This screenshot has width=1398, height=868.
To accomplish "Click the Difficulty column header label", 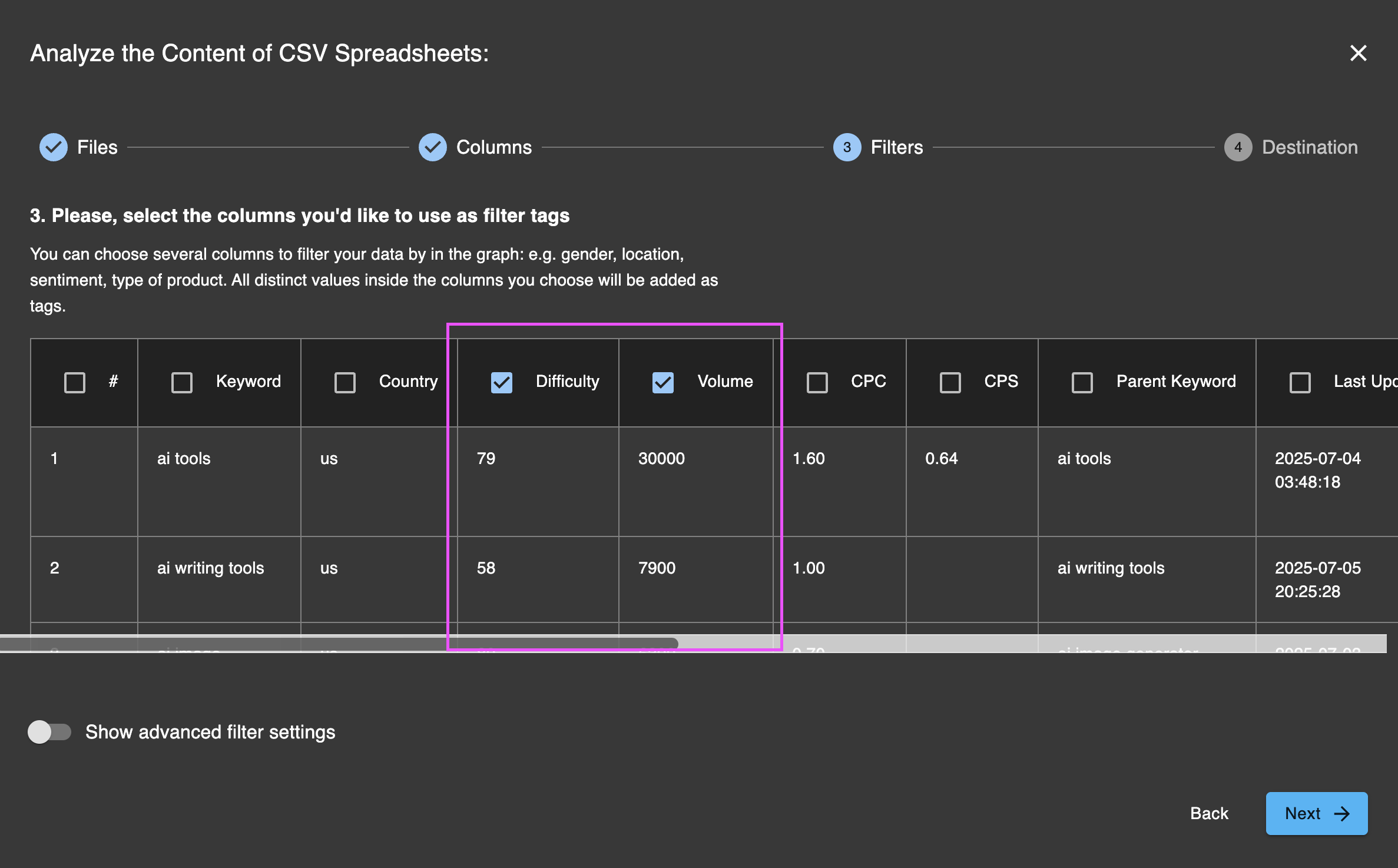I will point(567,381).
